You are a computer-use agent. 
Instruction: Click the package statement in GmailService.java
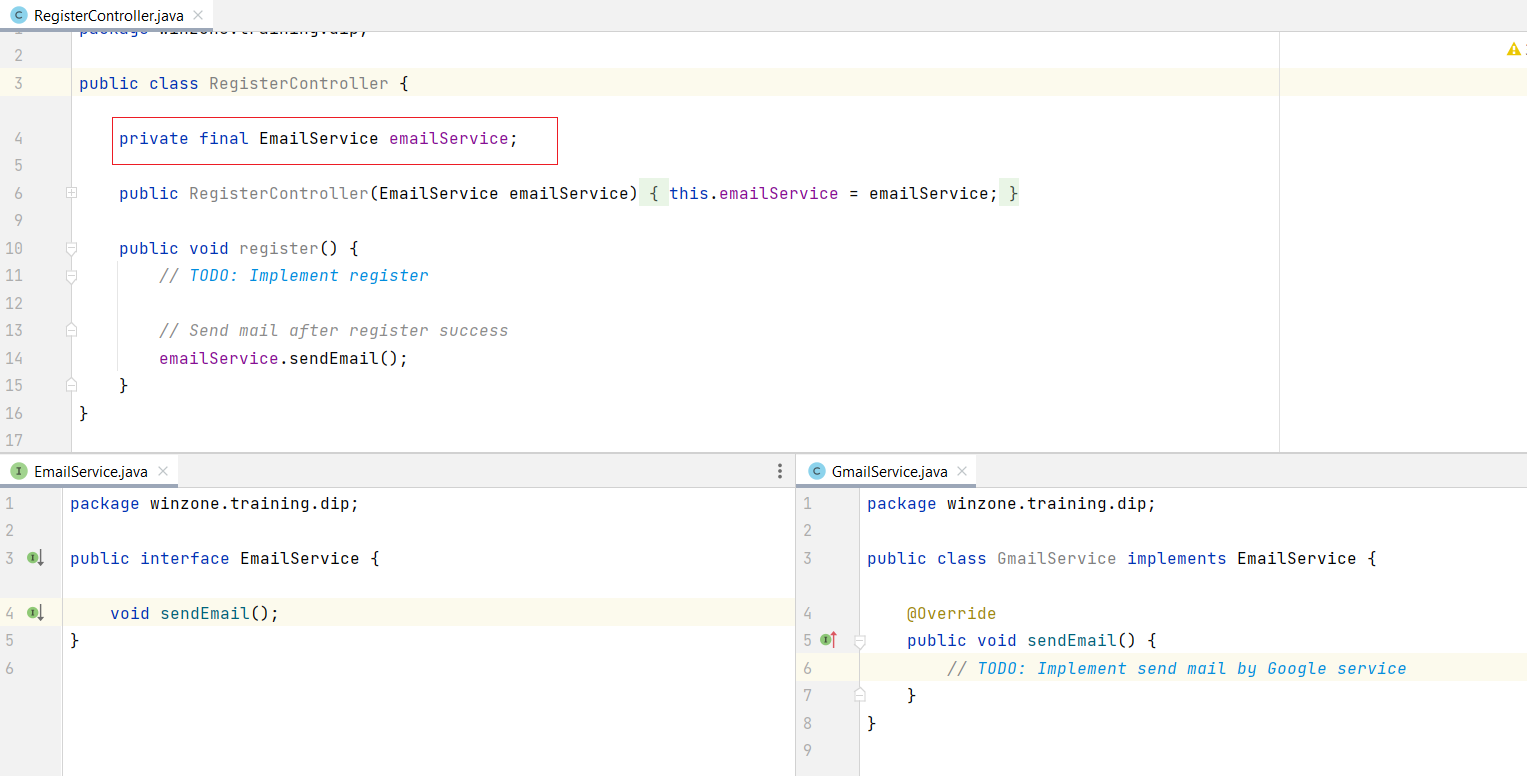click(1011, 503)
